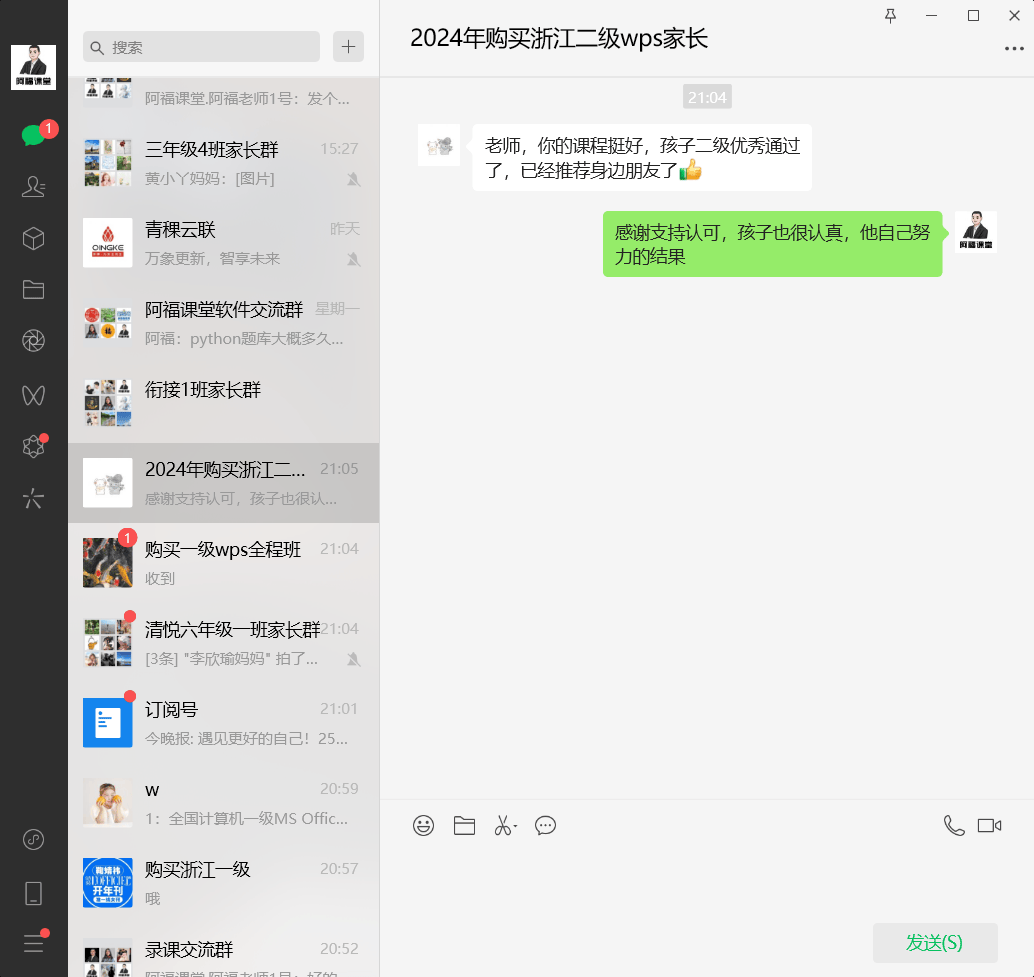
Task: Click the 21:04 timestamp label
Action: pyautogui.click(x=707, y=97)
